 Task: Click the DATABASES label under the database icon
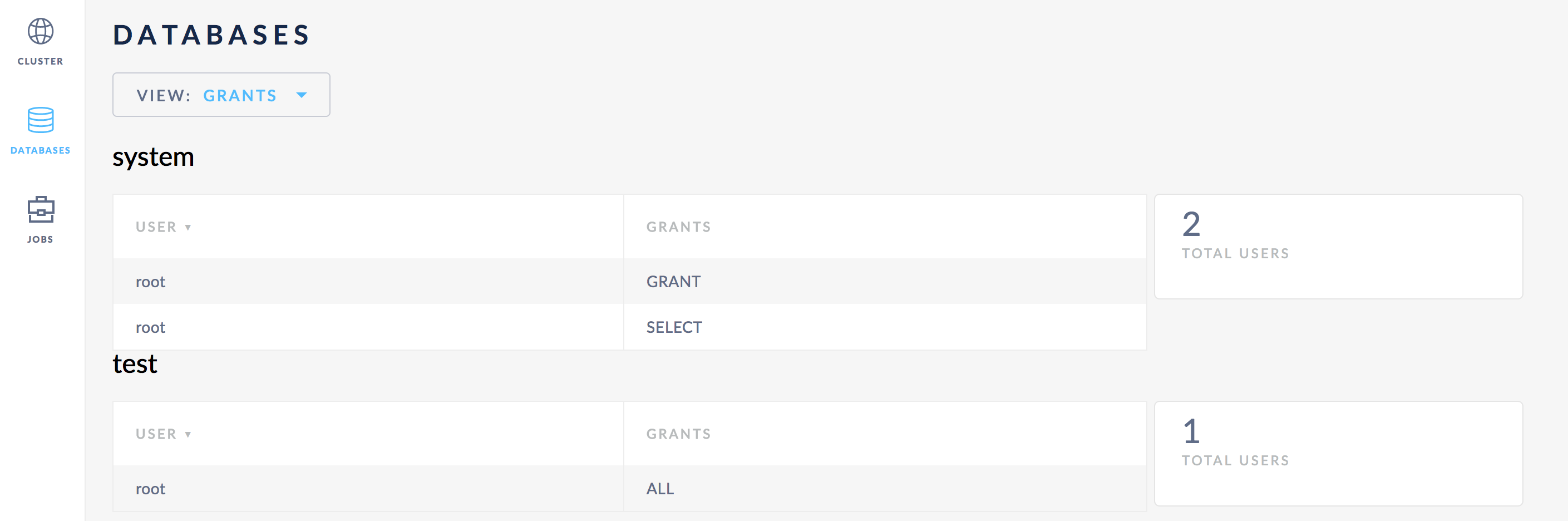40,150
